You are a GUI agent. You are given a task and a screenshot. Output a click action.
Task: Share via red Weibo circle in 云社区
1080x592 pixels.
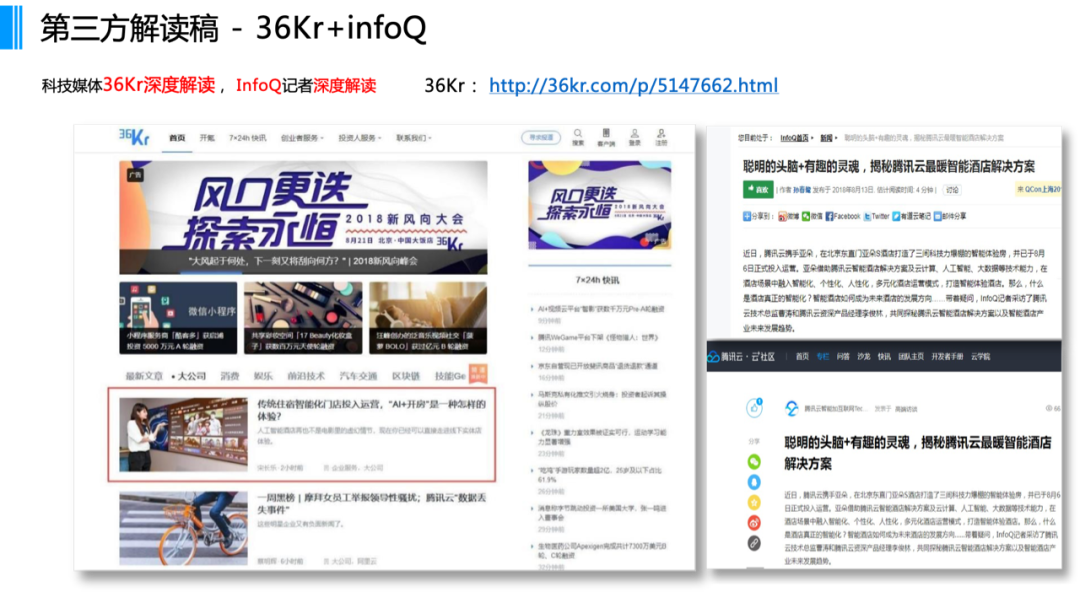coord(754,523)
